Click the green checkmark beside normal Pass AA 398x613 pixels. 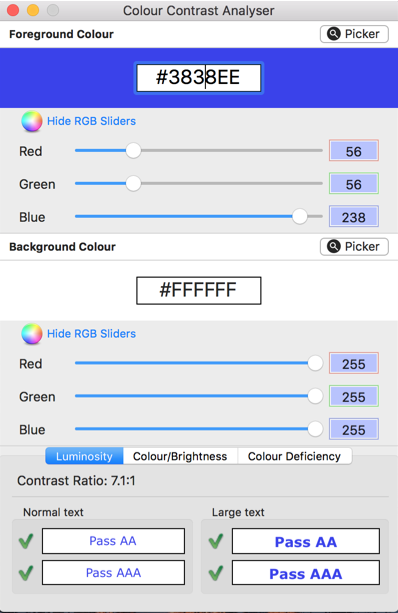click(x=26, y=541)
